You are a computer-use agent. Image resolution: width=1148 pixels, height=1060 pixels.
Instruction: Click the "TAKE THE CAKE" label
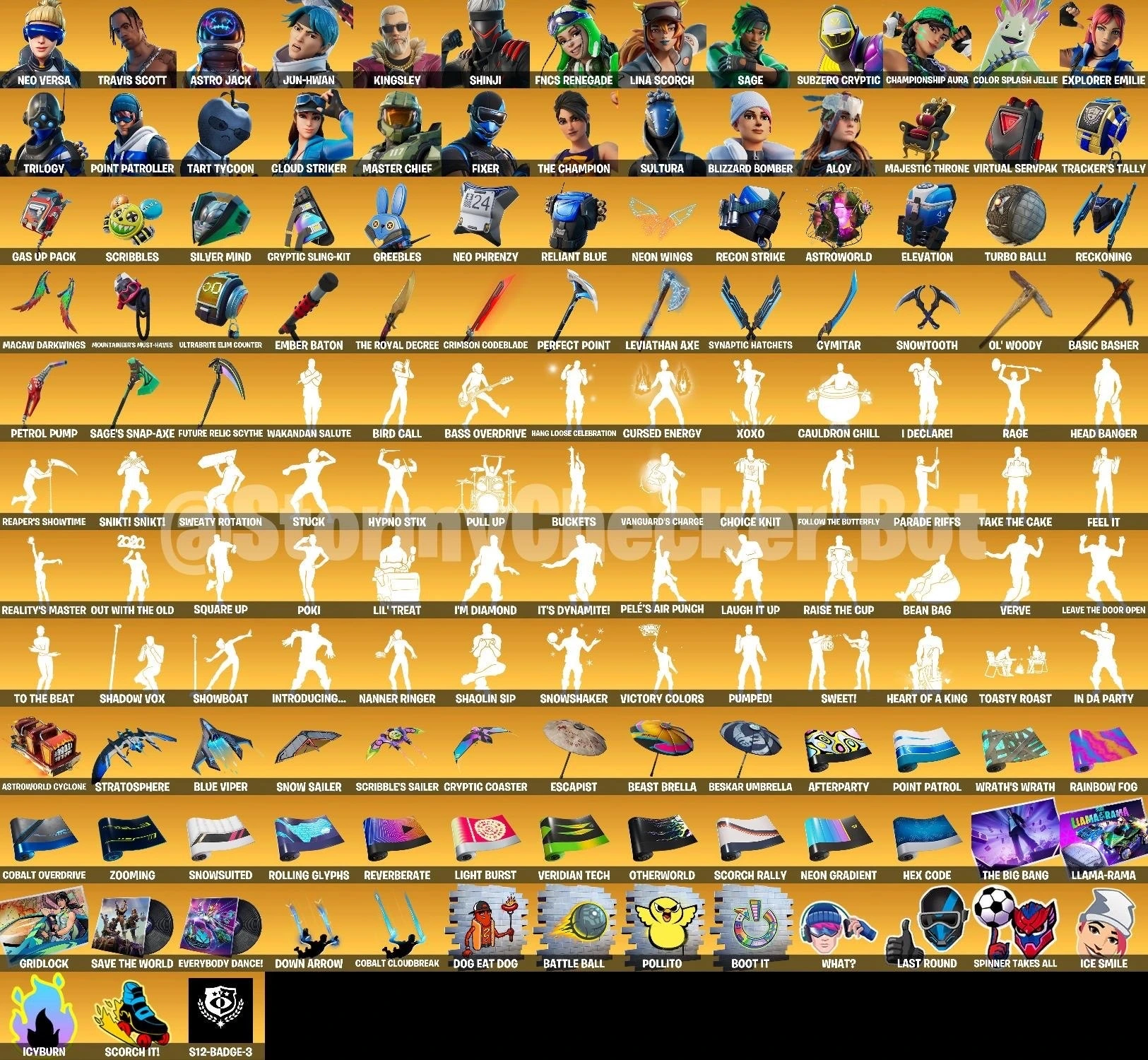(1015, 522)
